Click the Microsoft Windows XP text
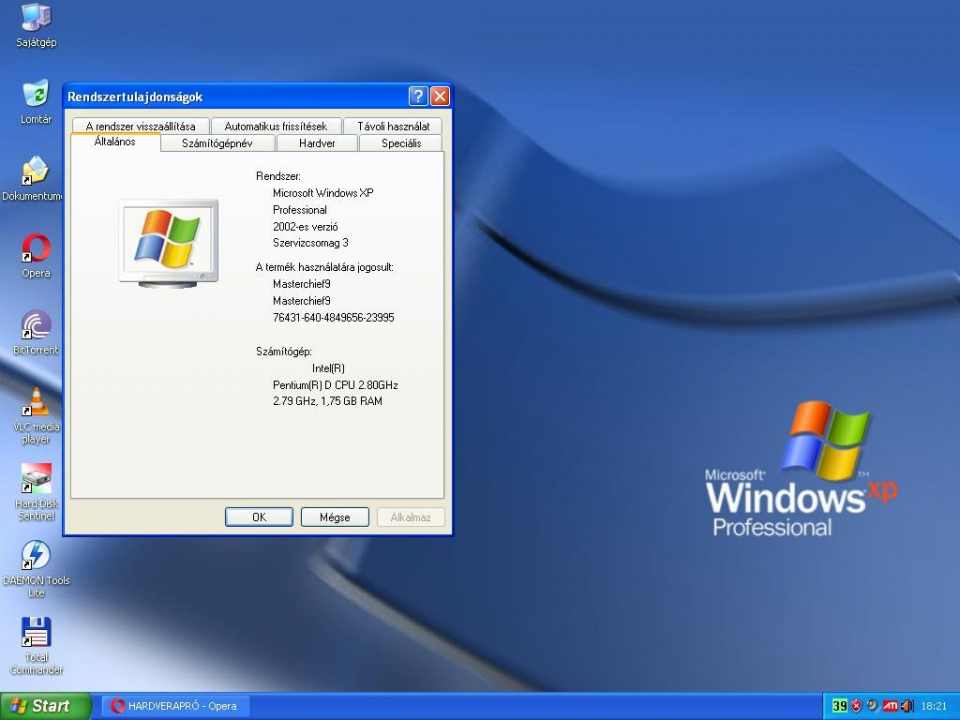The width and height of the screenshot is (960, 720). (x=323, y=192)
